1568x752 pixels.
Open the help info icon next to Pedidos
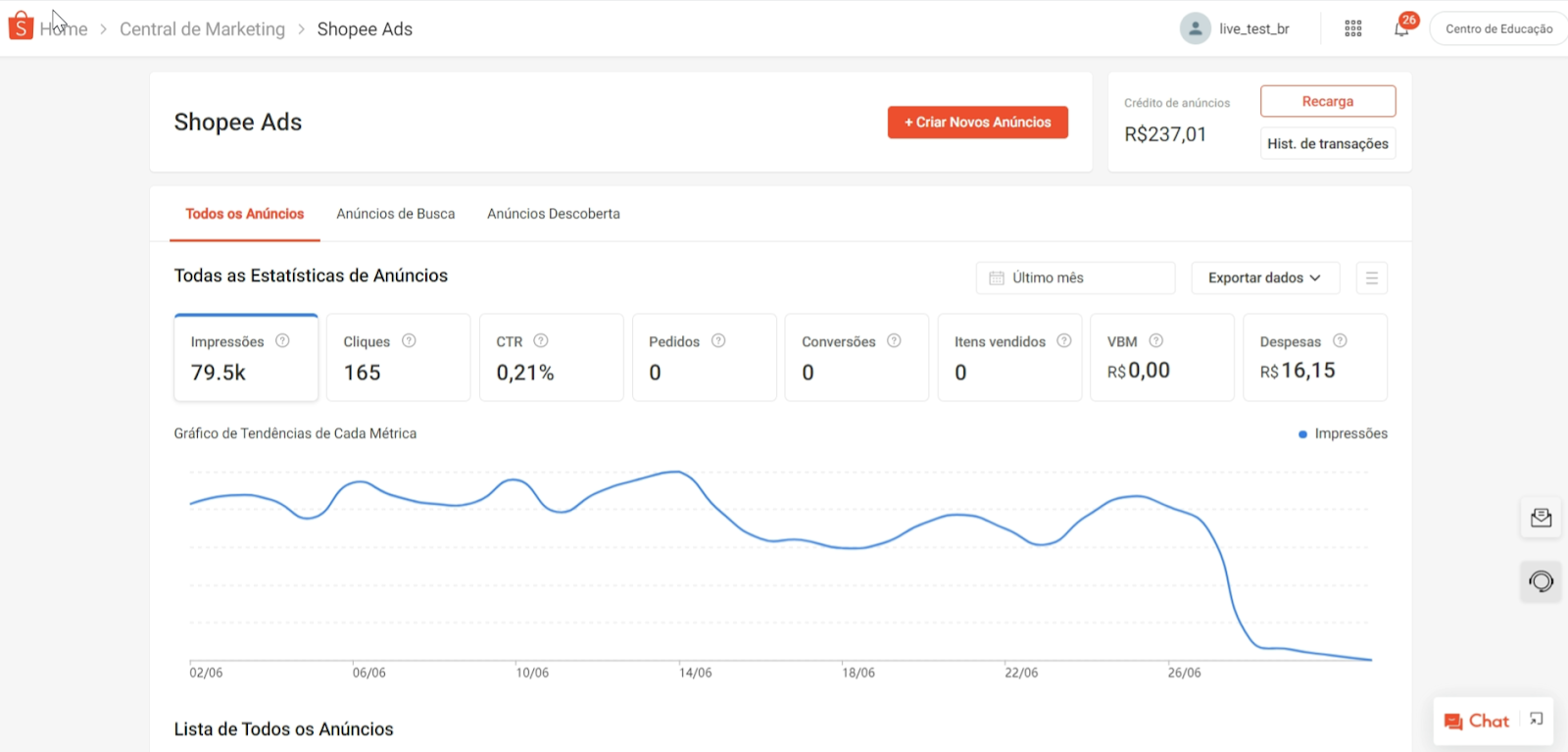[x=718, y=340]
